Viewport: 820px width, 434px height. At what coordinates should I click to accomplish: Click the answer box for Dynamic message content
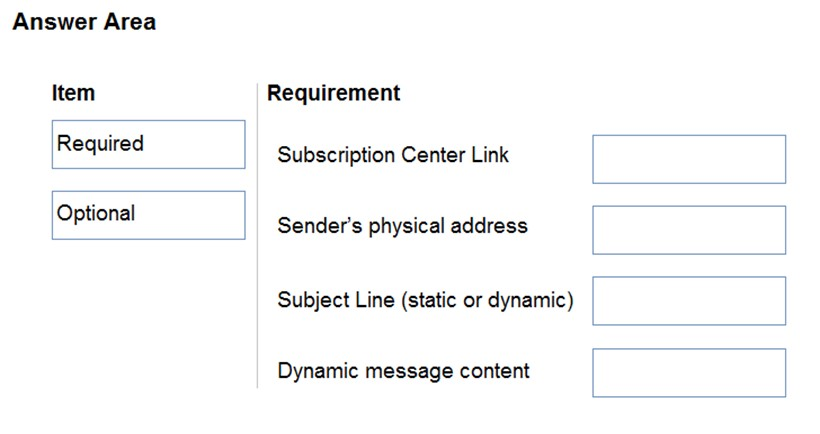(x=689, y=373)
